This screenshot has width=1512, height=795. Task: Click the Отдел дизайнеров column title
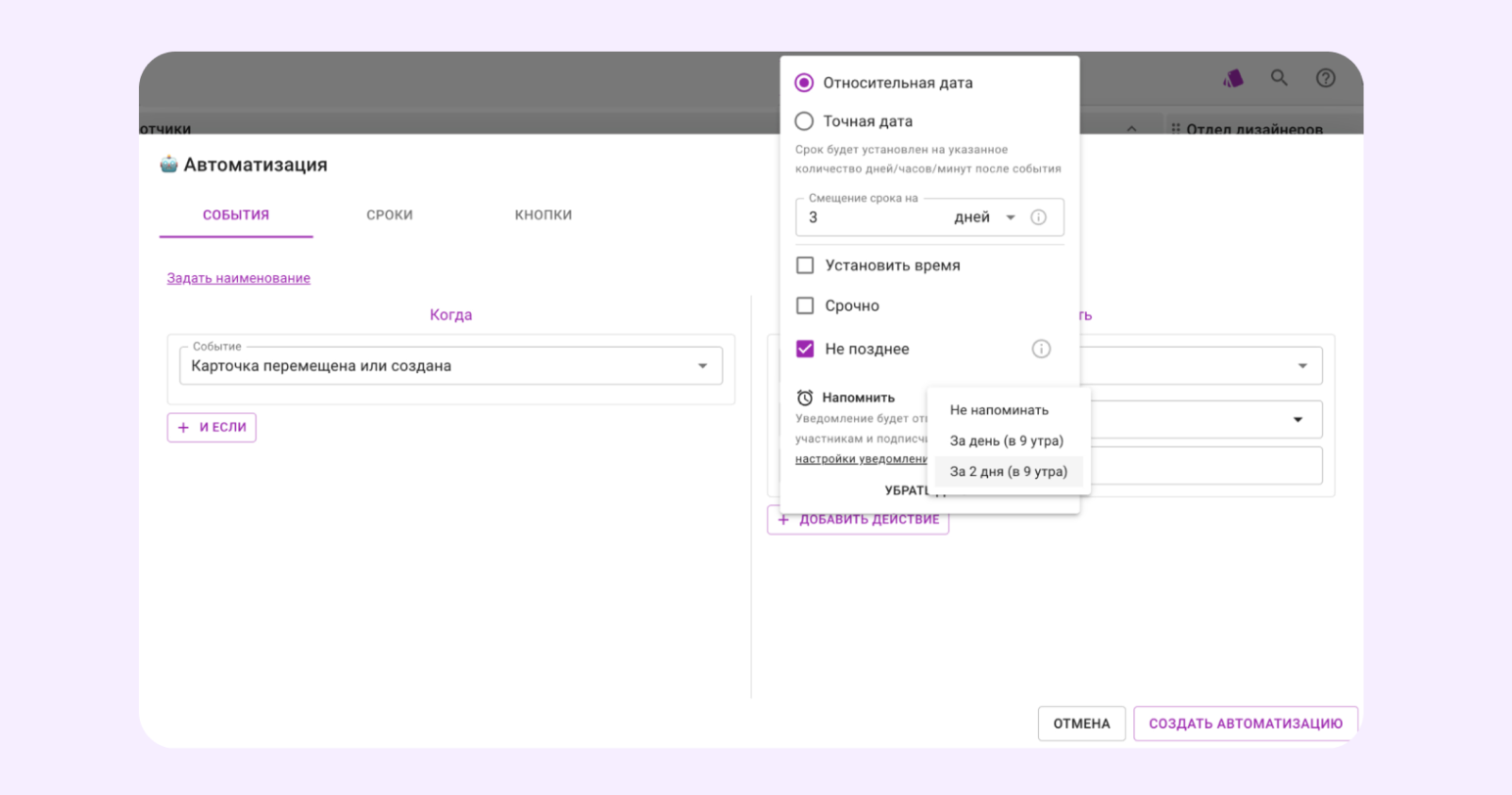pos(1254,129)
